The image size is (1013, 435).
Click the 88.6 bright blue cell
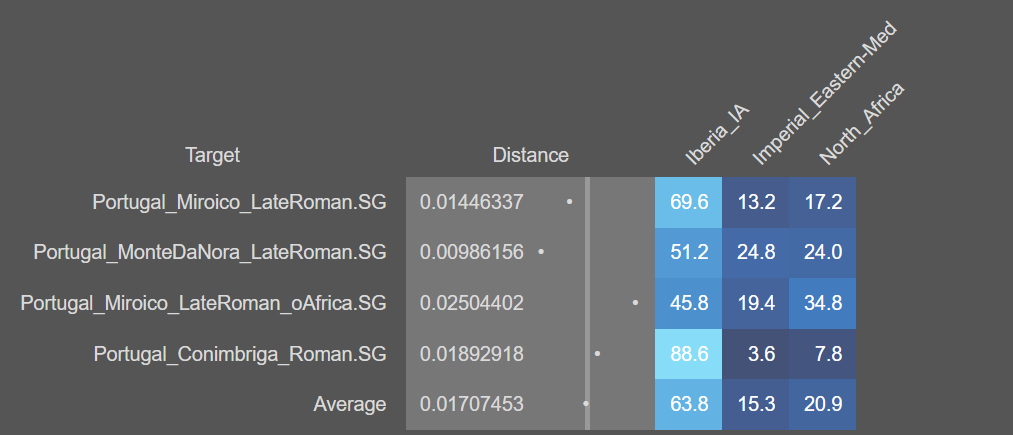[689, 354]
